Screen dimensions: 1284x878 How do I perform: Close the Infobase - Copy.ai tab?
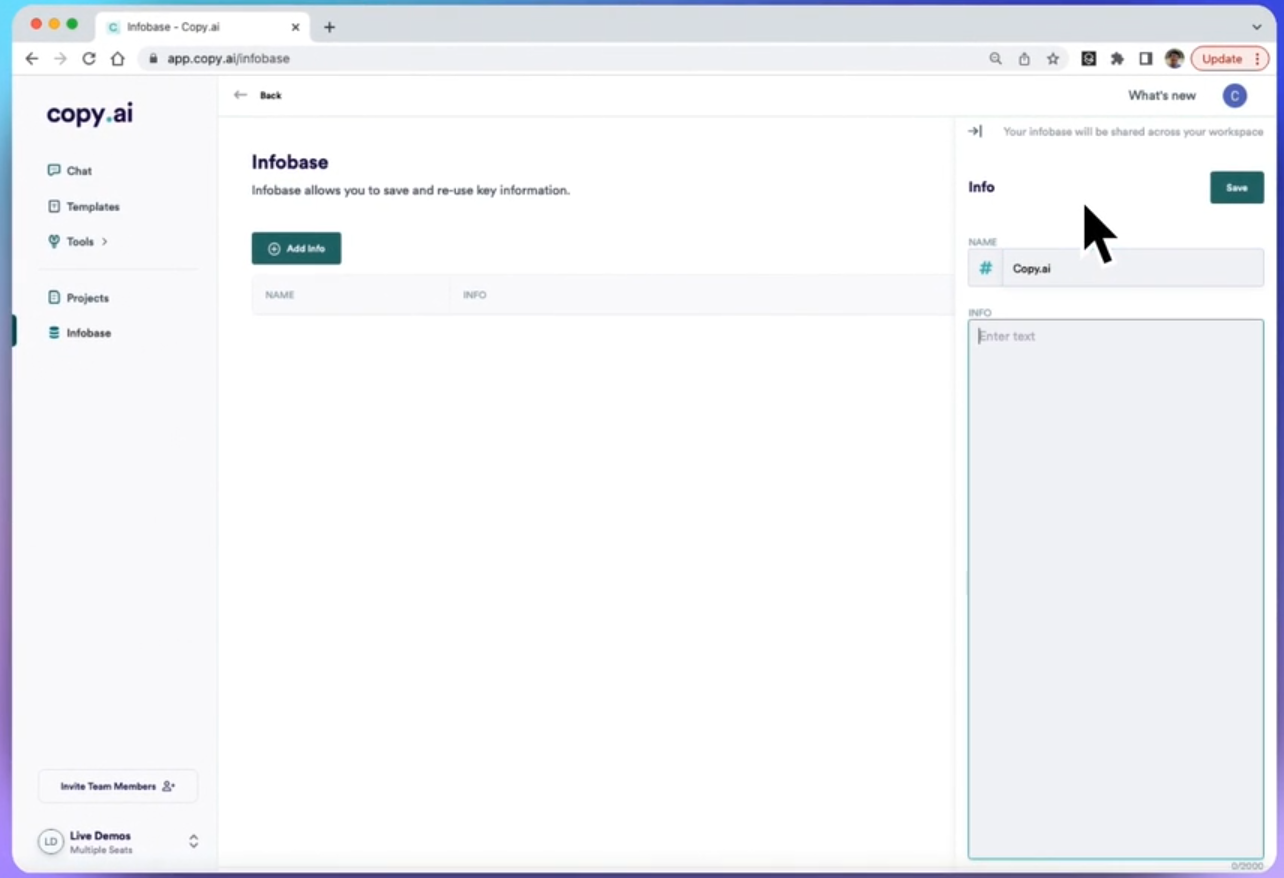coord(295,27)
